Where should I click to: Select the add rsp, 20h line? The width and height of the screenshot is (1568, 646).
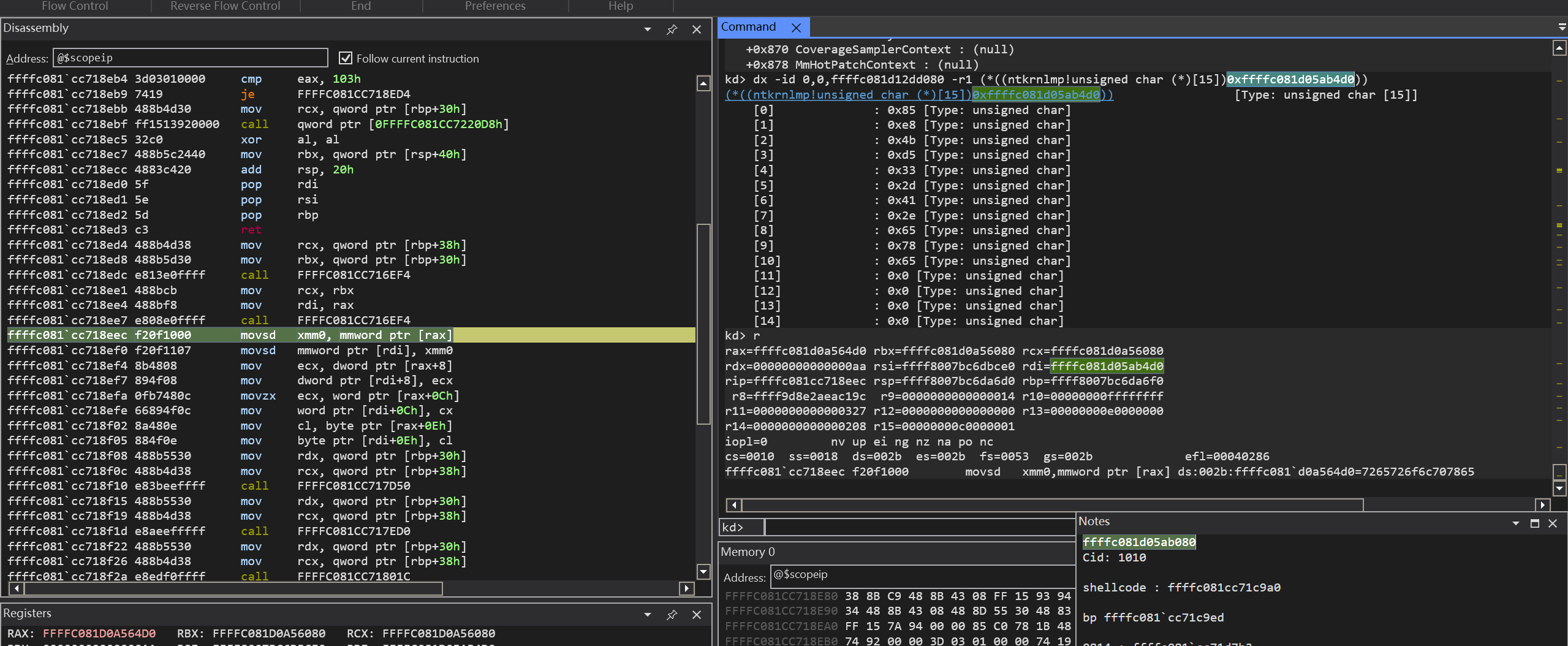coord(351,170)
